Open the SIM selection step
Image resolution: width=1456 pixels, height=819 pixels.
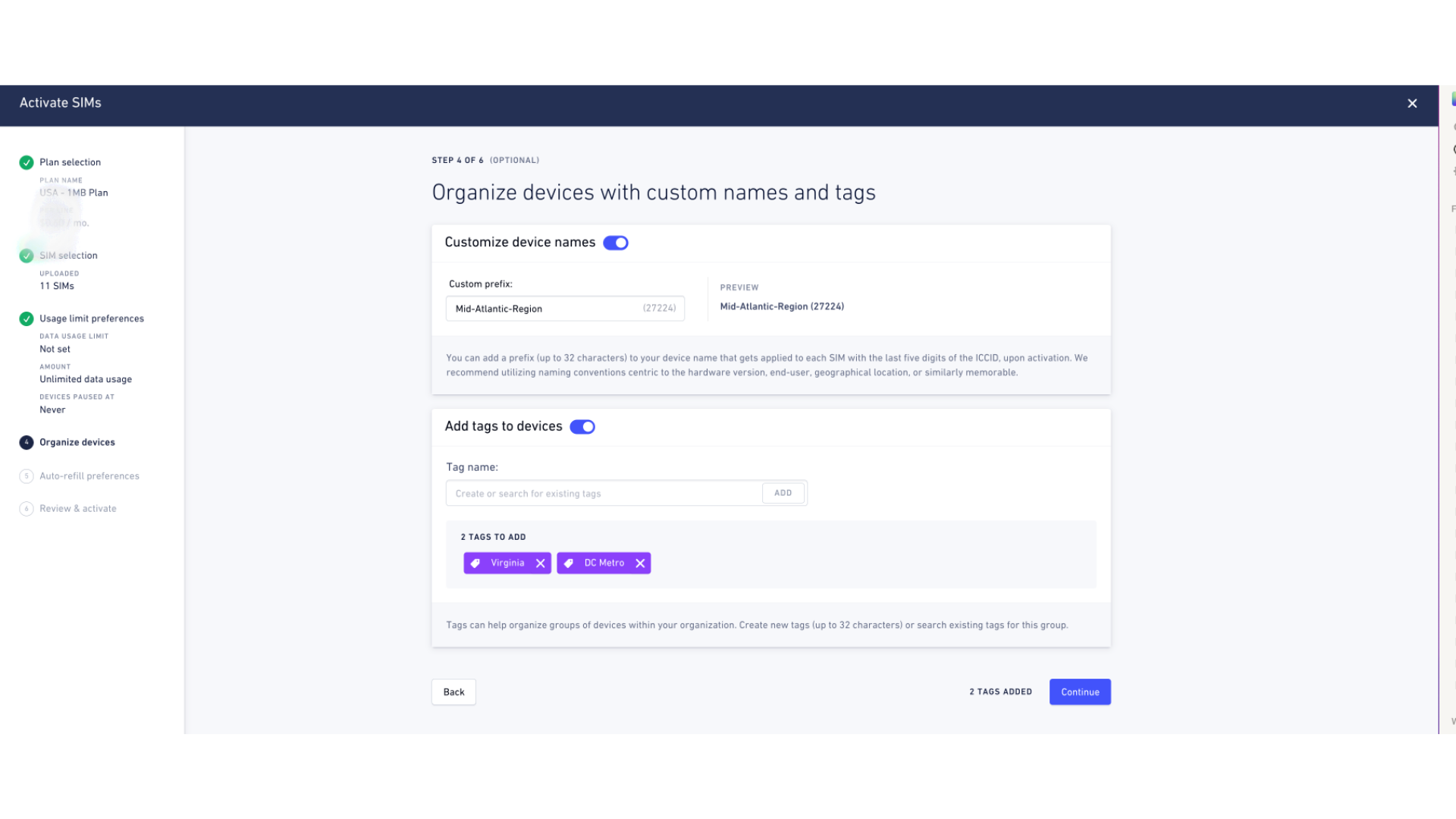click(68, 256)
